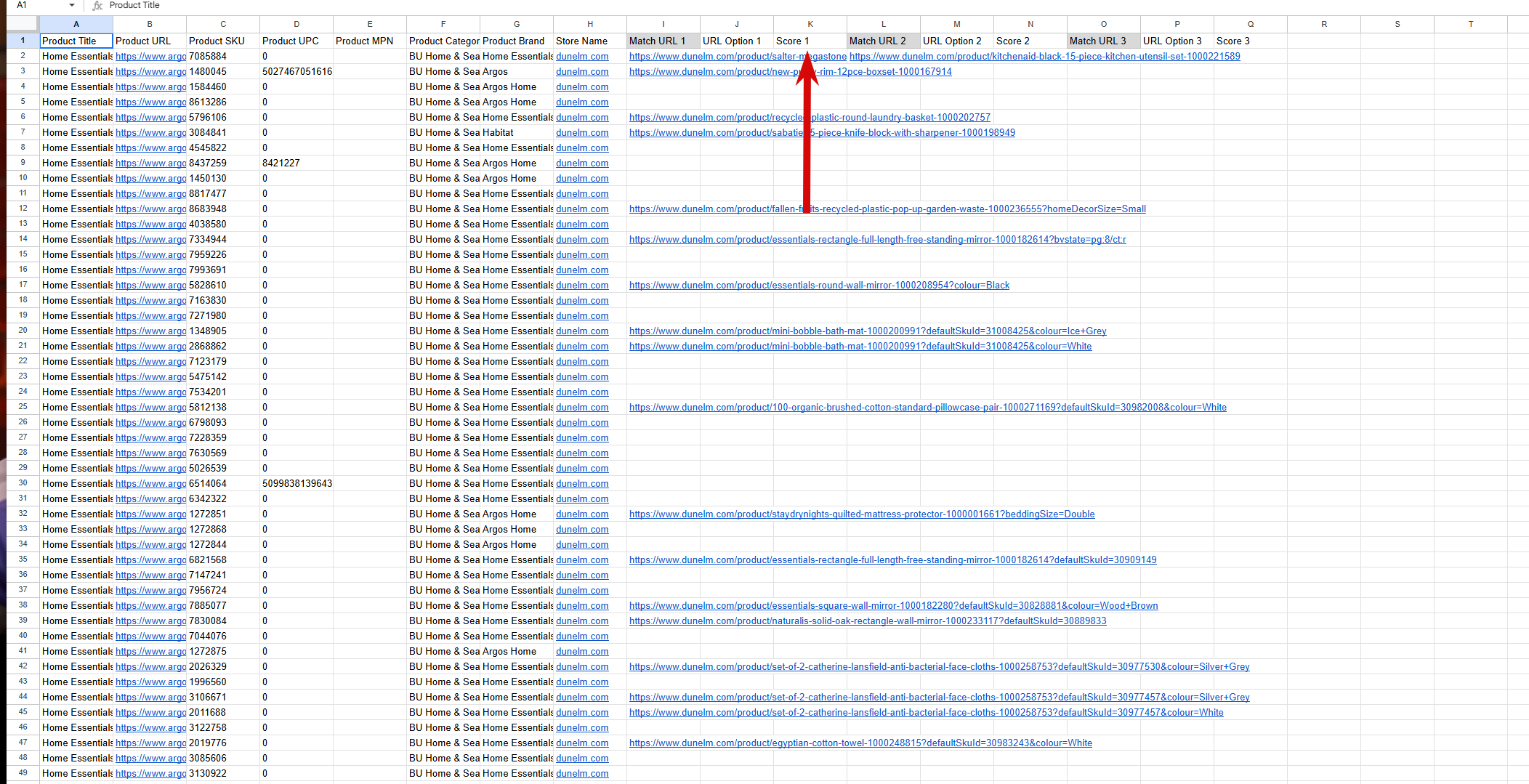
Task: Select column A header
Action: pyautogui.click(x=76, y=24)
